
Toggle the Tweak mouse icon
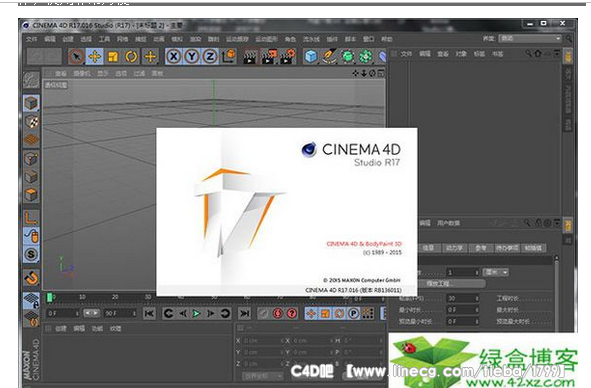[31, 236]
